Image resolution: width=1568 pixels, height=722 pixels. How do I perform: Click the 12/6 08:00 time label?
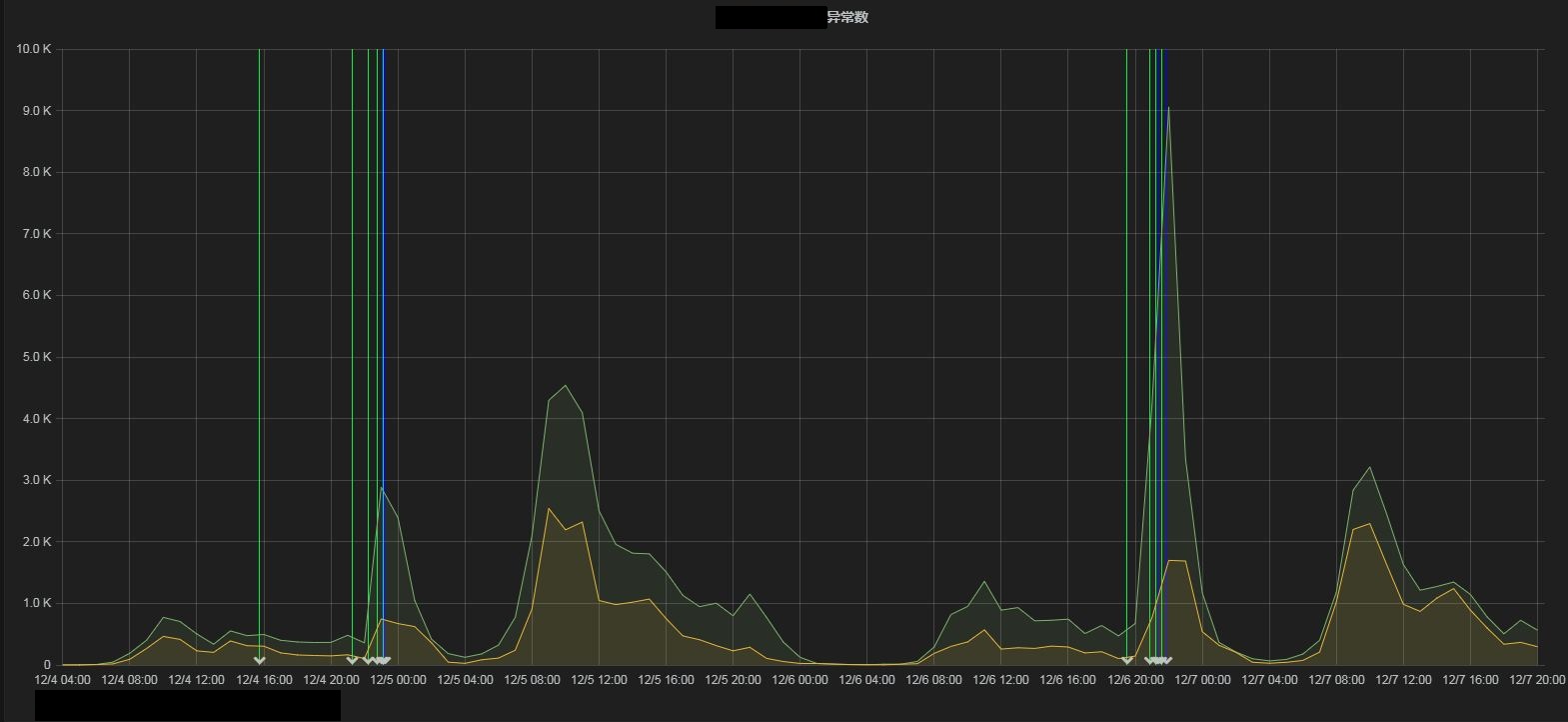point(933,680)
